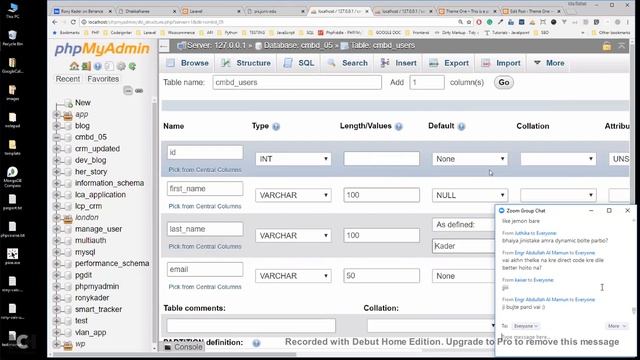Image resolution: width=640 pixels, height=360 pixels.
Task: Open Console bar at bottom
Action: click(184, 347)
